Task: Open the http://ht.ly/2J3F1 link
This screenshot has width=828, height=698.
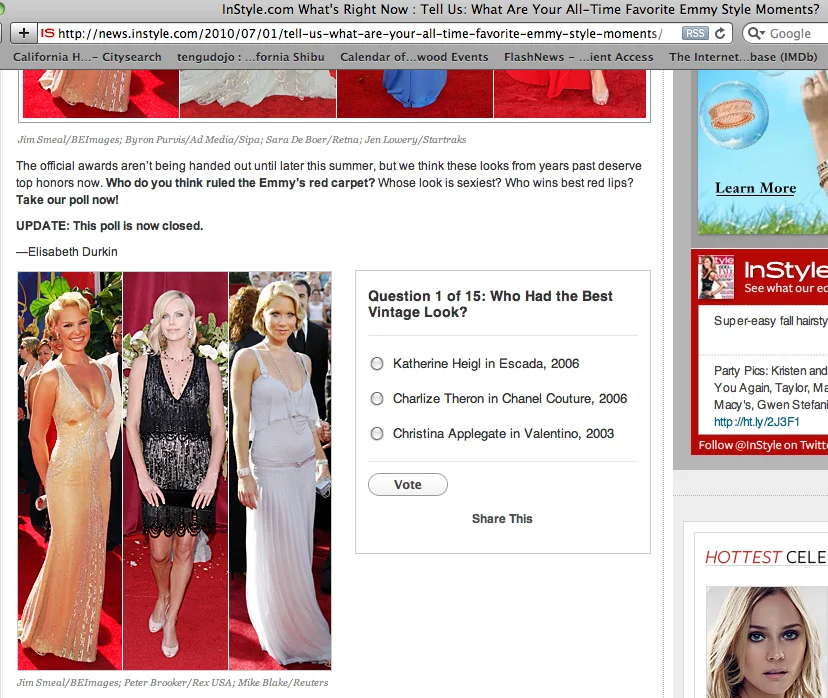Action: (757, 422)
